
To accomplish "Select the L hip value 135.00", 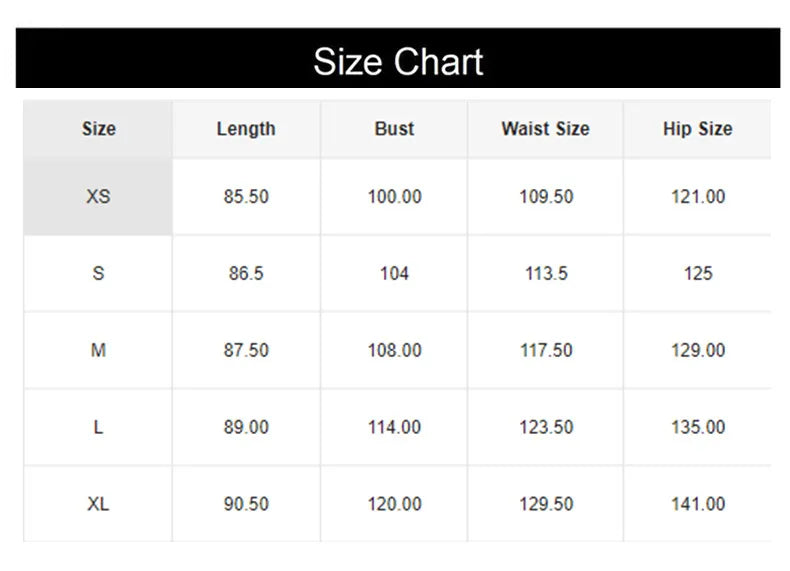I will pos(698,427).
